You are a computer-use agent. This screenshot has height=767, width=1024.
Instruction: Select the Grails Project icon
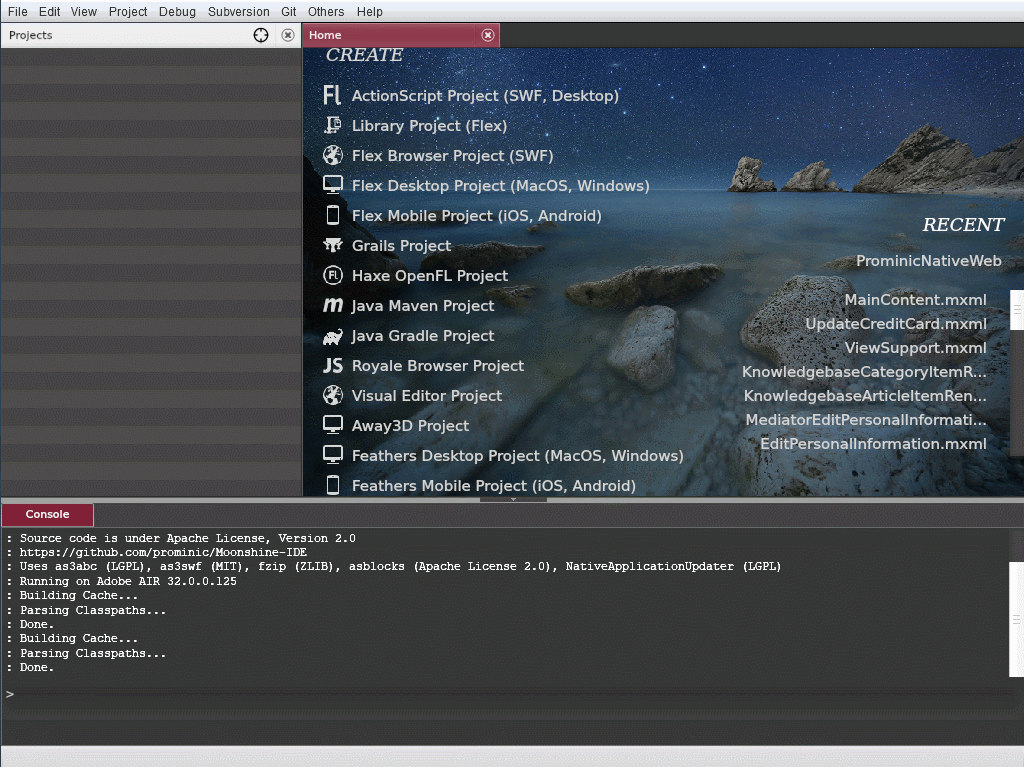[333, 245]
